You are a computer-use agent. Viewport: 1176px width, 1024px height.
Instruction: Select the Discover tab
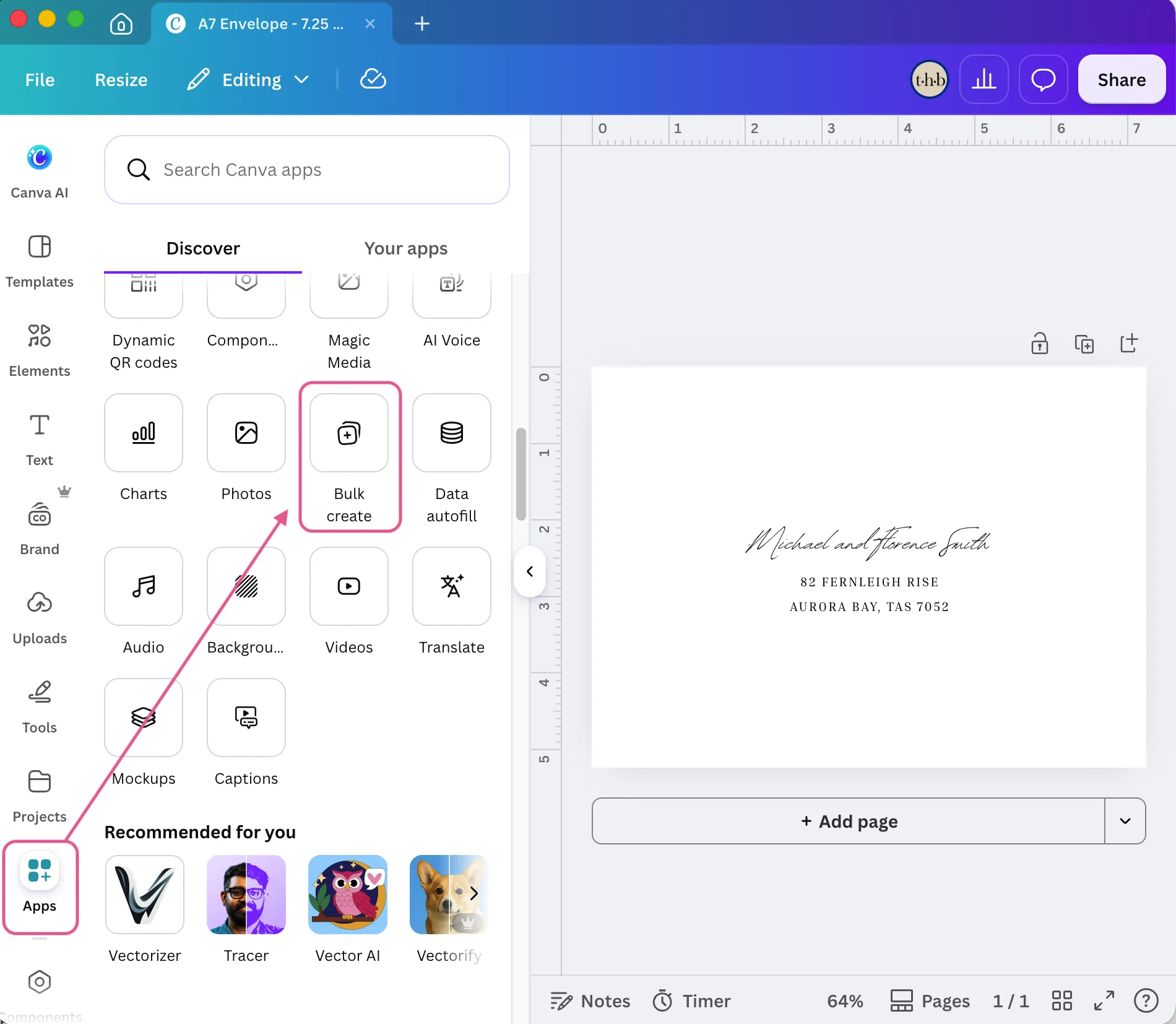pyautogui.click(x=203, y=248)
